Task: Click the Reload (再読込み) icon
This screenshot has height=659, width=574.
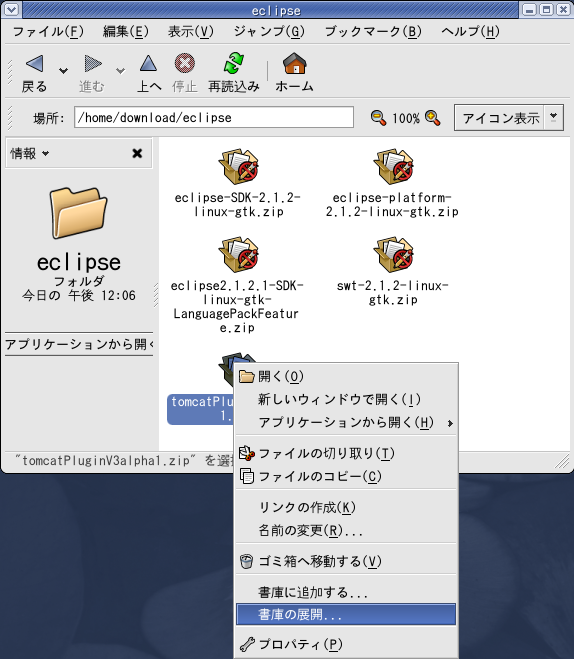Action: [234, 63]
